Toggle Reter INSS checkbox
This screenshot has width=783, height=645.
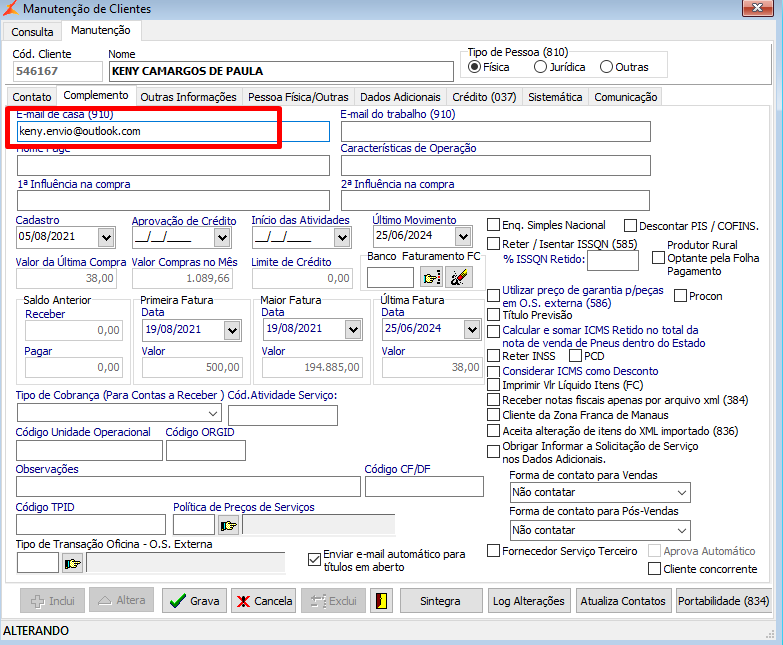click(x=493, y=355)
